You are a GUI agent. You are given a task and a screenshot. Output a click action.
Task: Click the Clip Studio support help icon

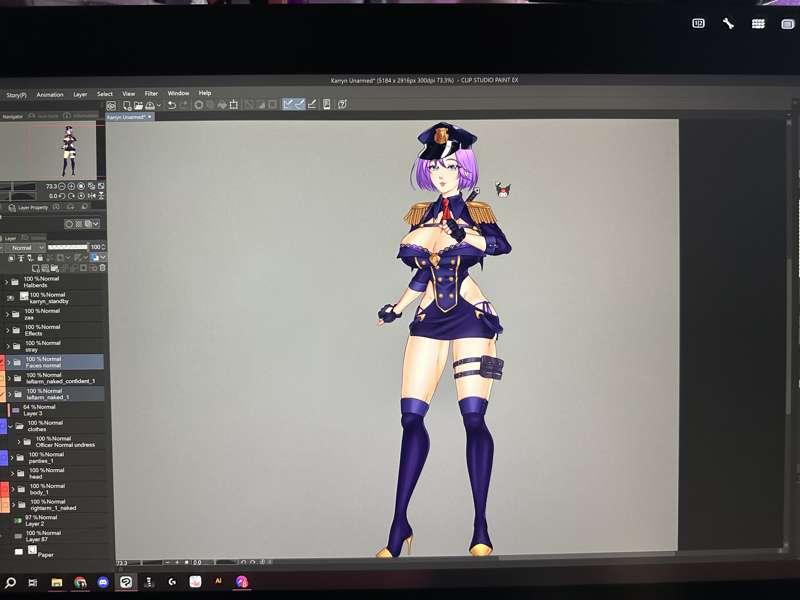[x=342, y=104]
